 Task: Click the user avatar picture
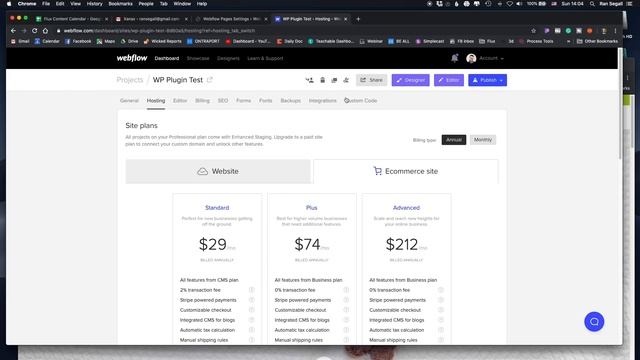pyautogui.click(x=471, y=58)
